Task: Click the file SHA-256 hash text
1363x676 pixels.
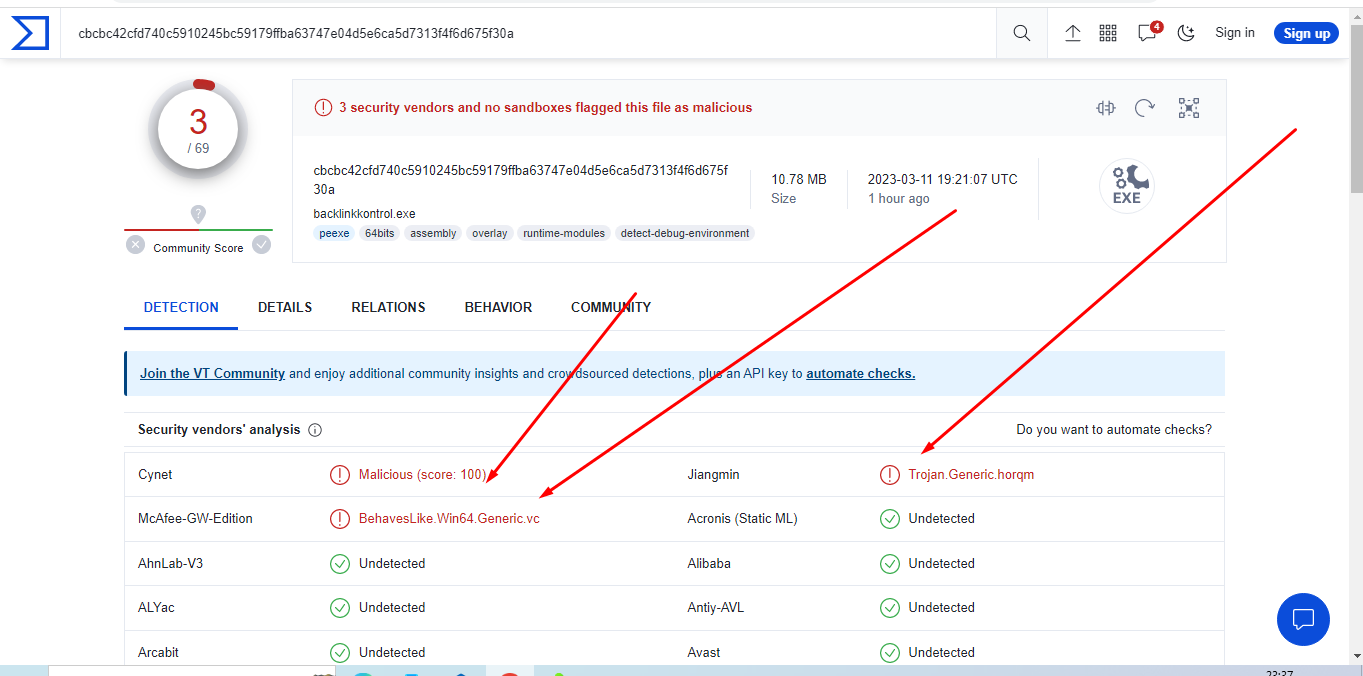Action: 521,180
